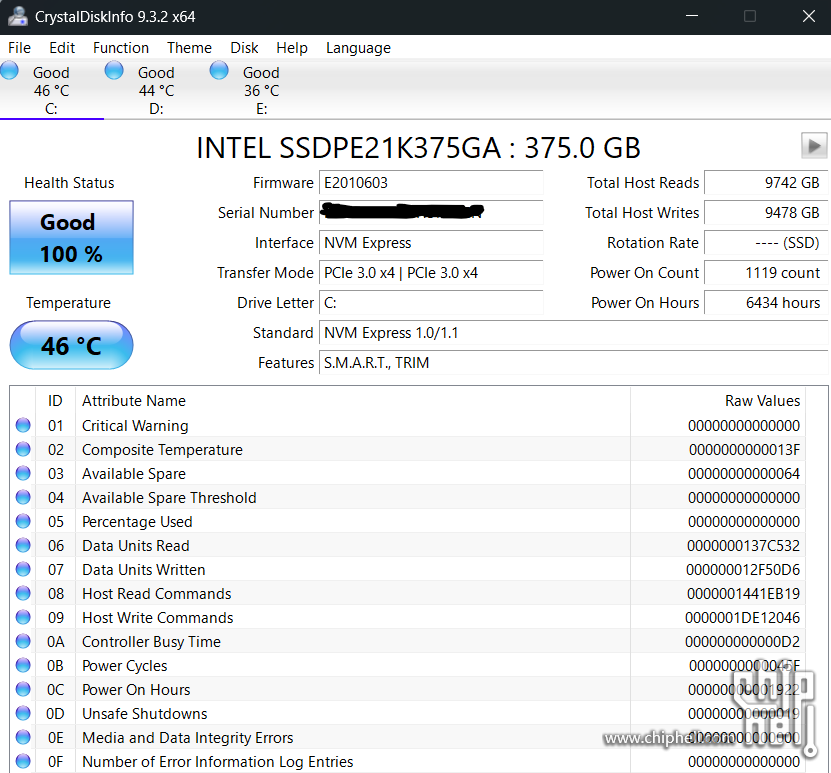Select the Composite Temperature attribute name
This screenshot has width=831, height=773.
pyautogui.click(x=162, y=450)
